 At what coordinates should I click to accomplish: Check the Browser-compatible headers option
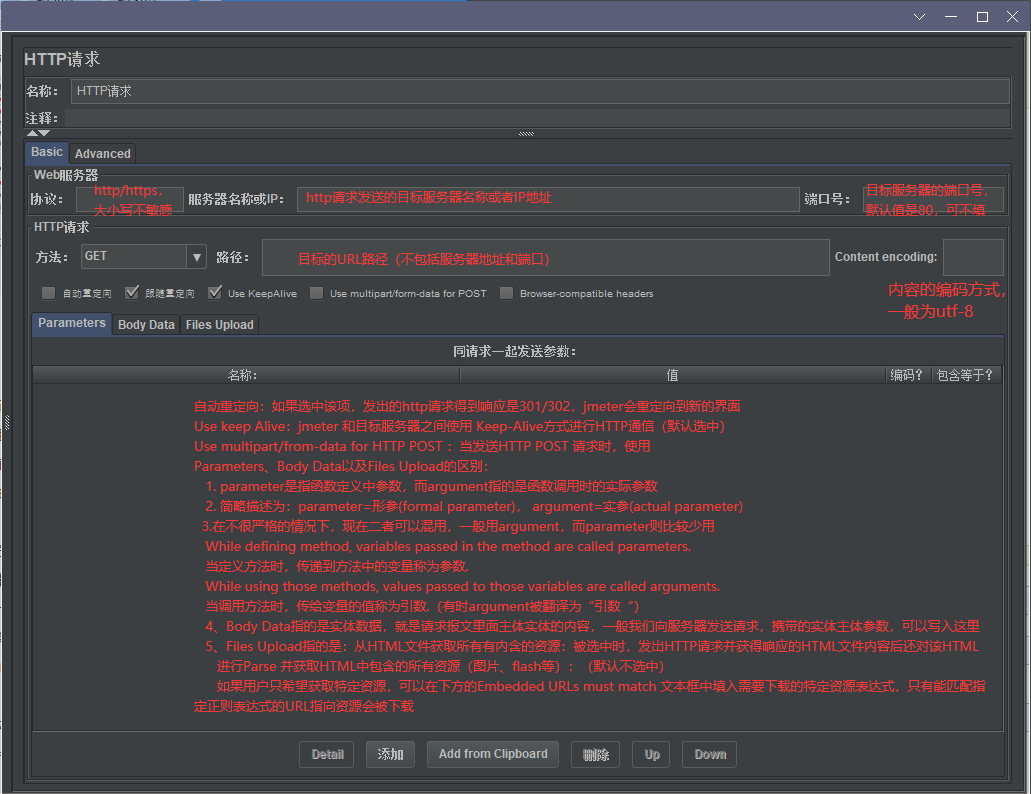(506, 293)
